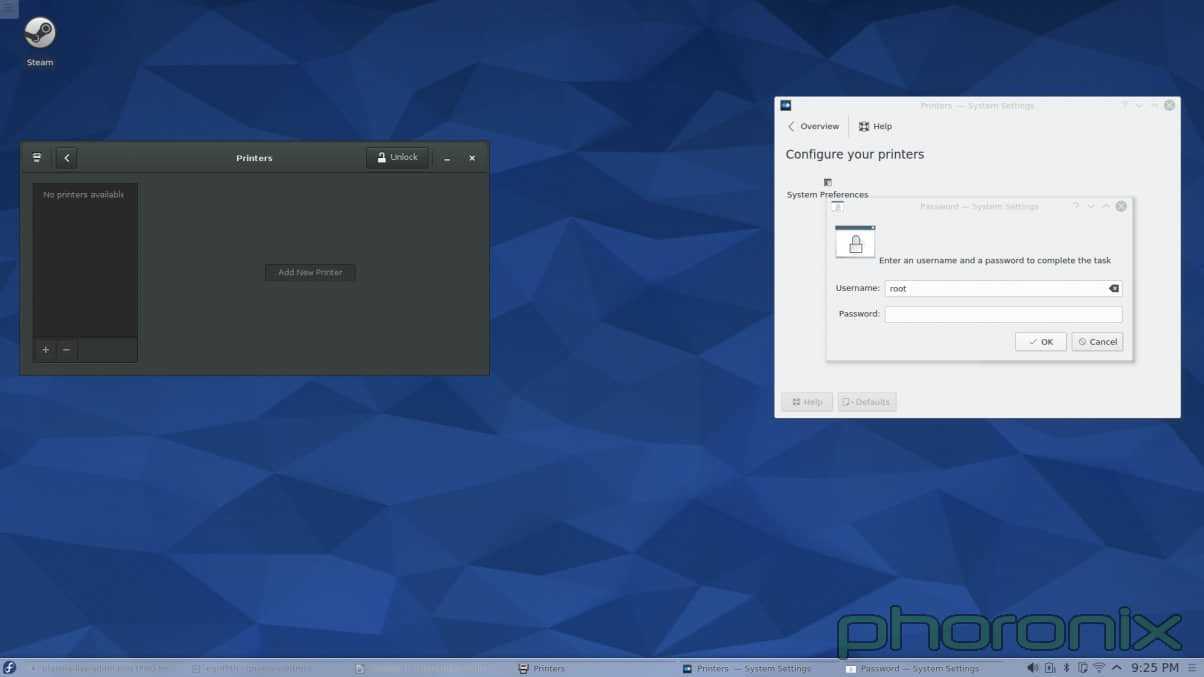Click the plus icon to add a printer
1204x677 pixels.
click(x=45, y=350)
